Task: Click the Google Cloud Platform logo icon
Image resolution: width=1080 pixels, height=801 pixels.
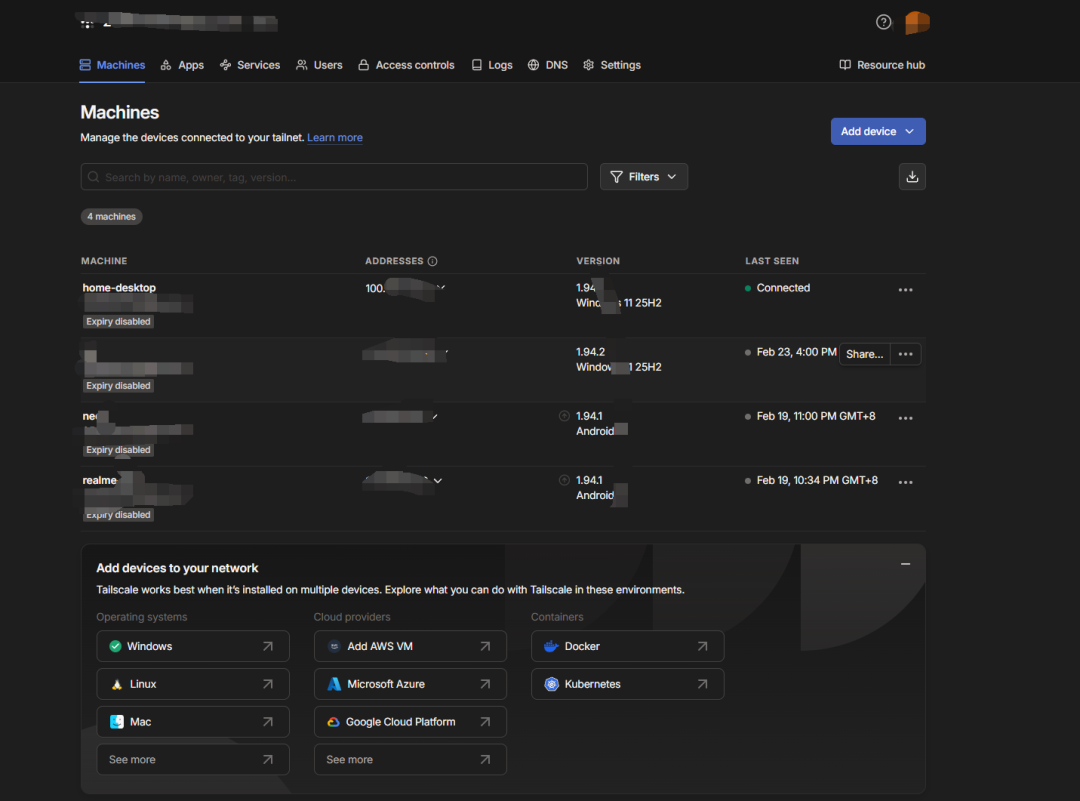Action: pos(333,722)
